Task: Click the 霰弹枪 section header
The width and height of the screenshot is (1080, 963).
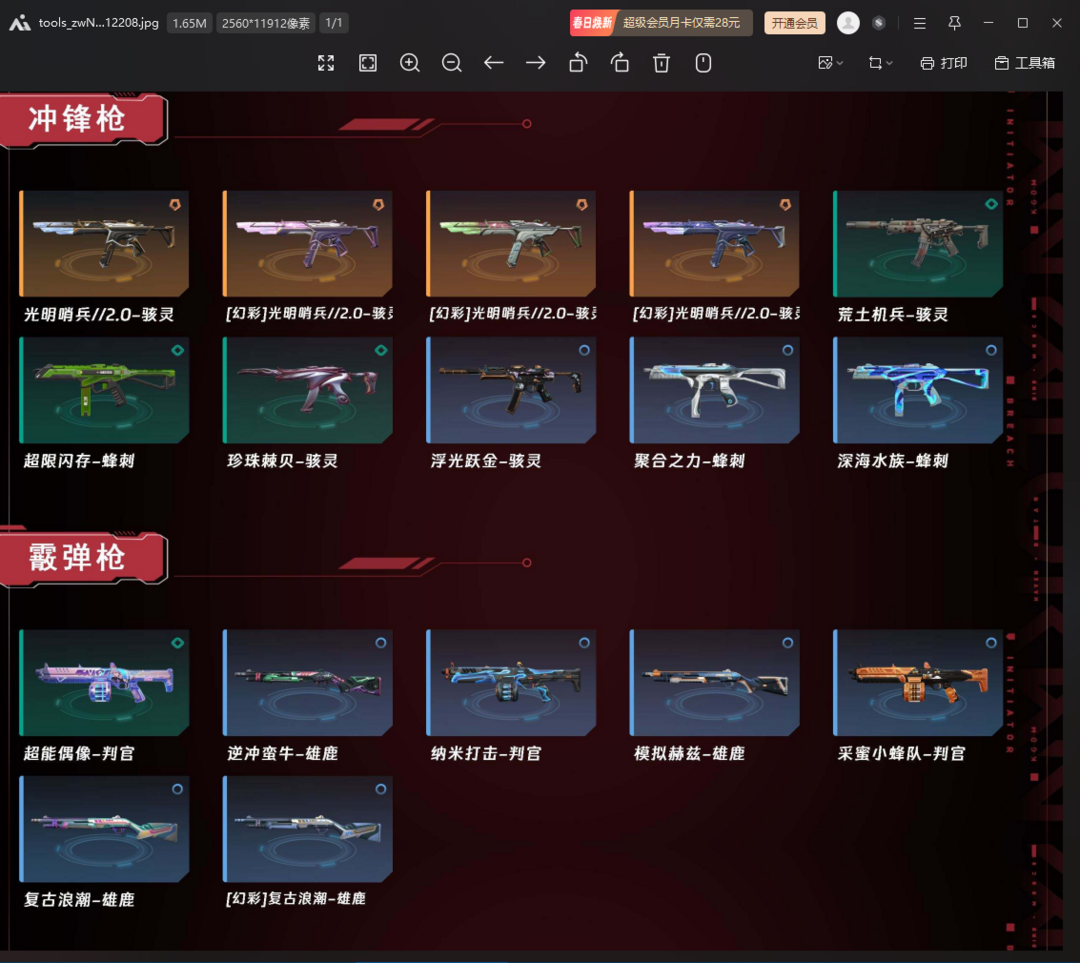Action: point(82,558)
